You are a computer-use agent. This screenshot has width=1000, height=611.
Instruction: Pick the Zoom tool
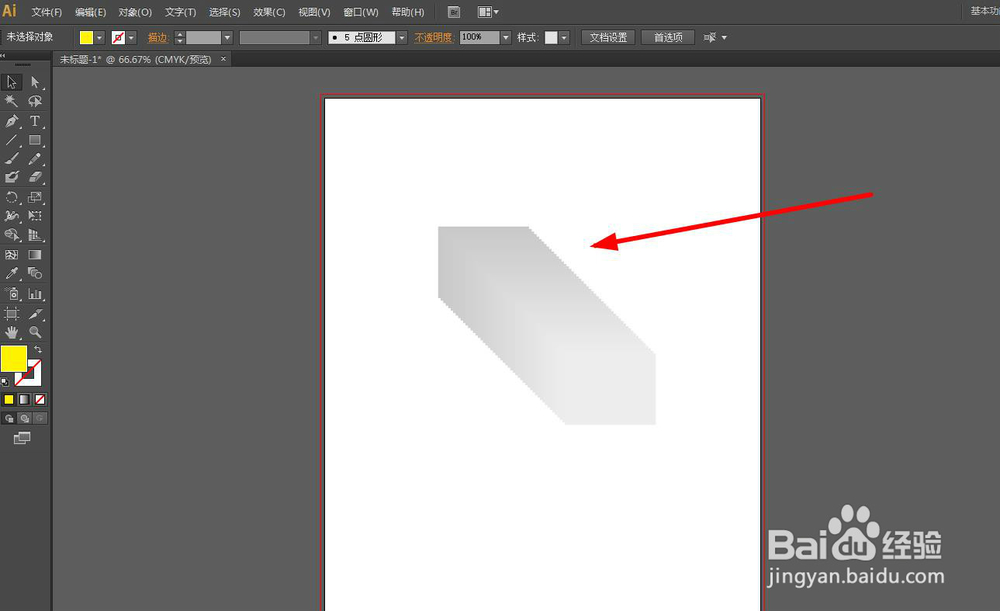[35, 332]
